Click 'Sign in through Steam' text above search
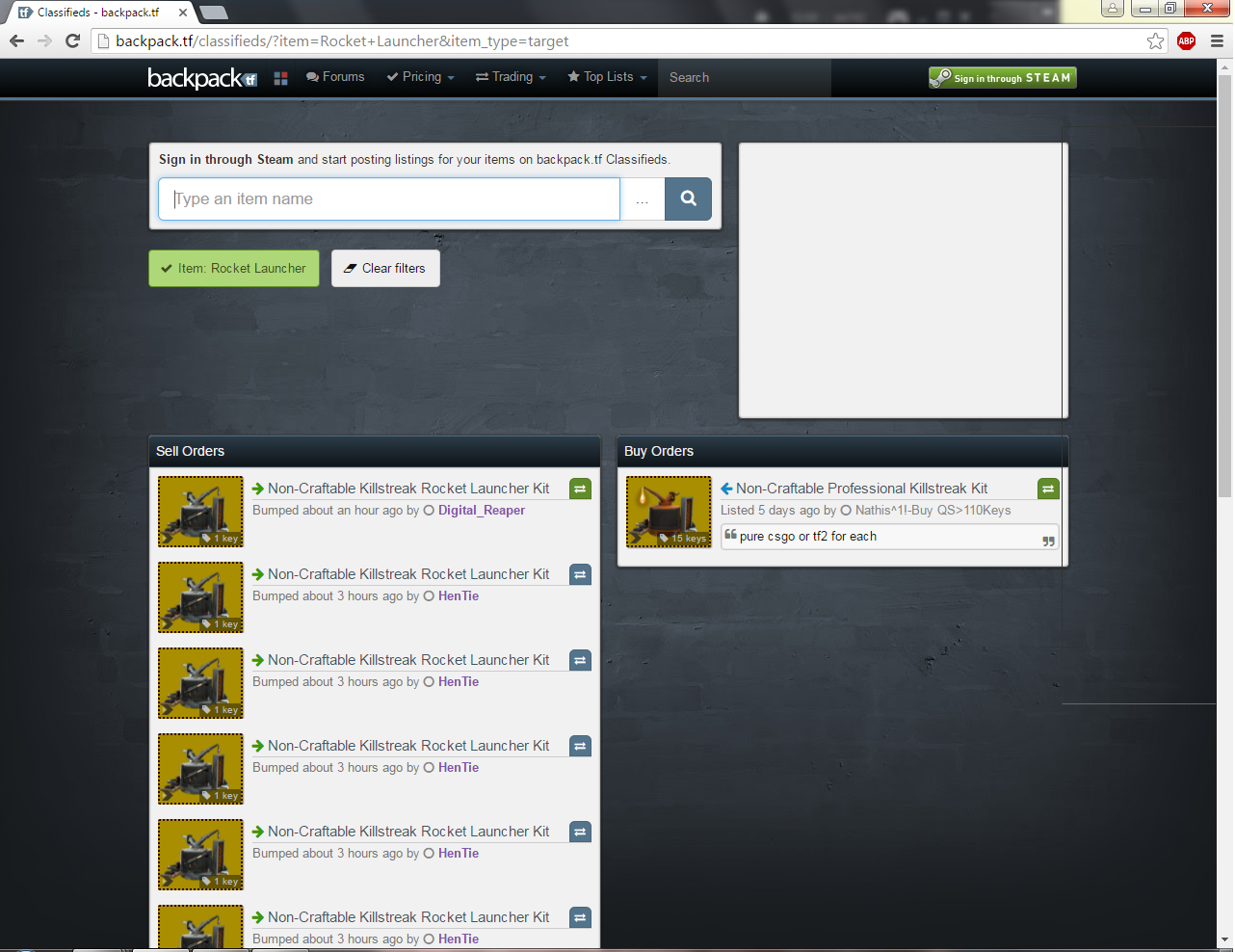 226,160
